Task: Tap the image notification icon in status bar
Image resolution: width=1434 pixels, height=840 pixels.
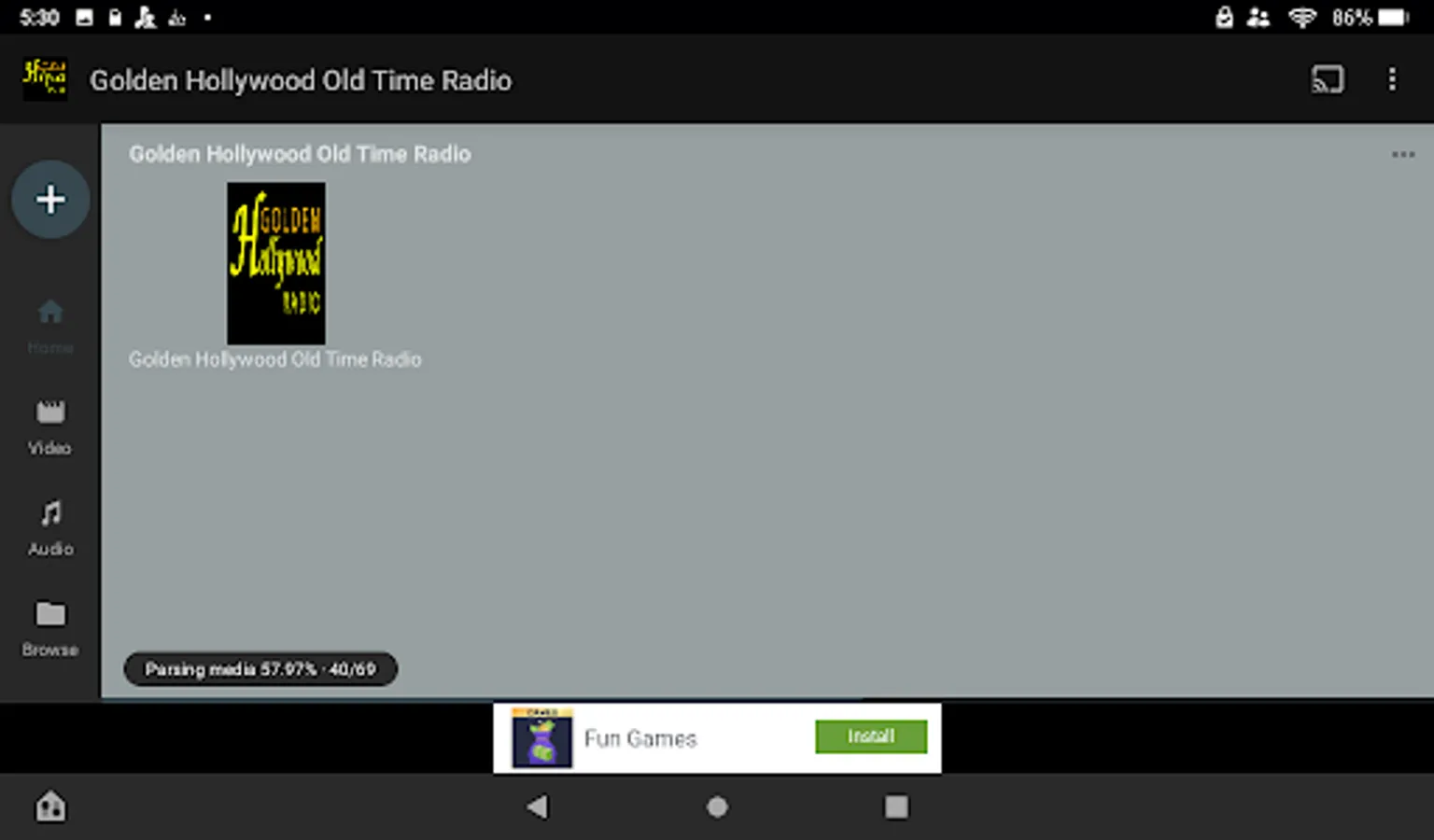Action: click(x=85, y=17)
